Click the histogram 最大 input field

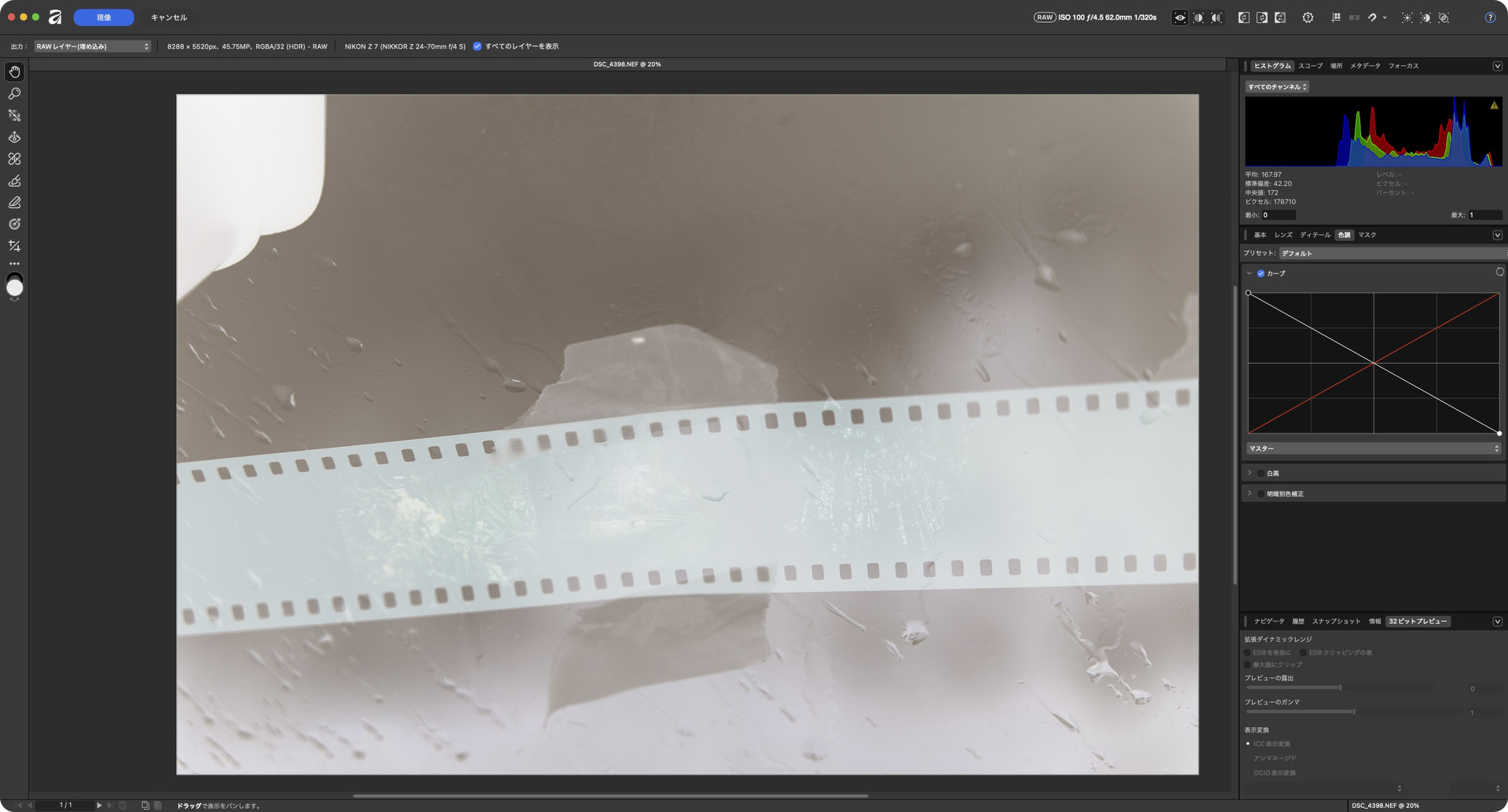(x=1485, y=215)
